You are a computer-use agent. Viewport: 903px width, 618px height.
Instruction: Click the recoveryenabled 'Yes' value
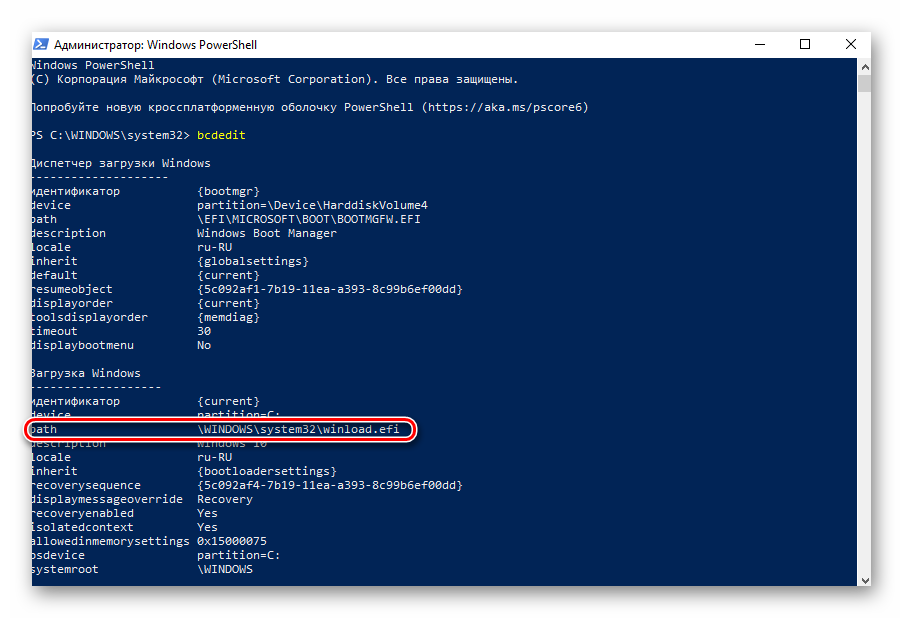[207, 513]
